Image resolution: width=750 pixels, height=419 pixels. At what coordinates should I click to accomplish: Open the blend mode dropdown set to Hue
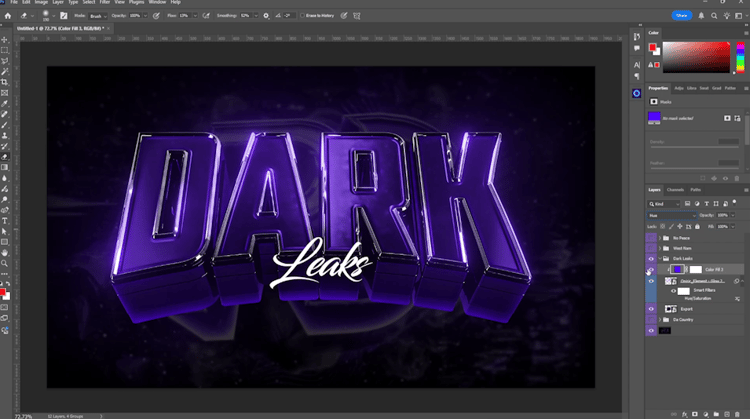pos(672,215)
